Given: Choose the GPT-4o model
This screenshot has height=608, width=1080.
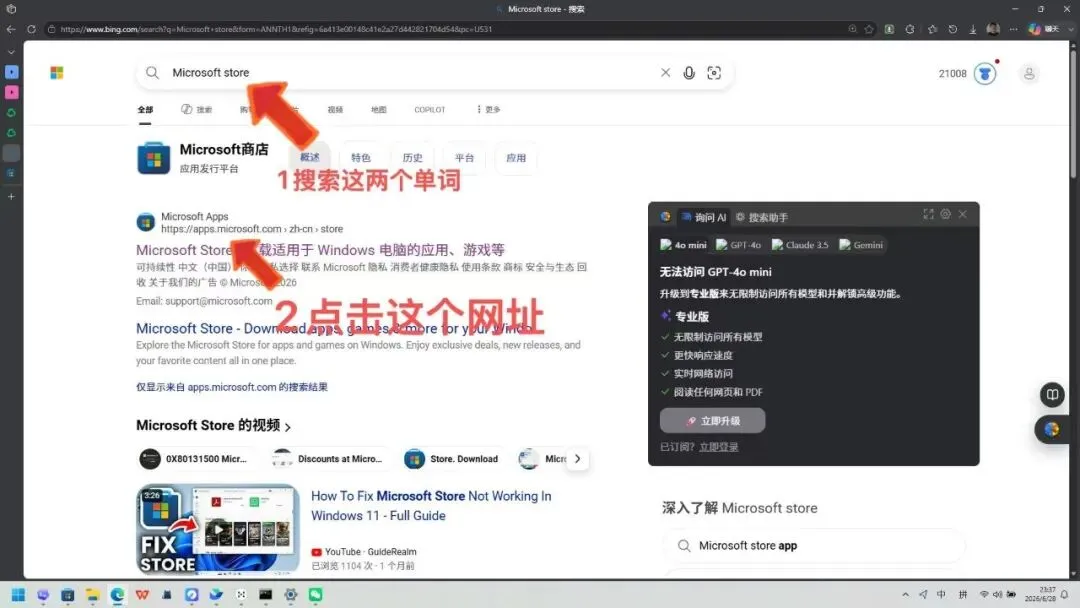Looking at the screenshot, I should pyautogui.click(x=738, y=245).
